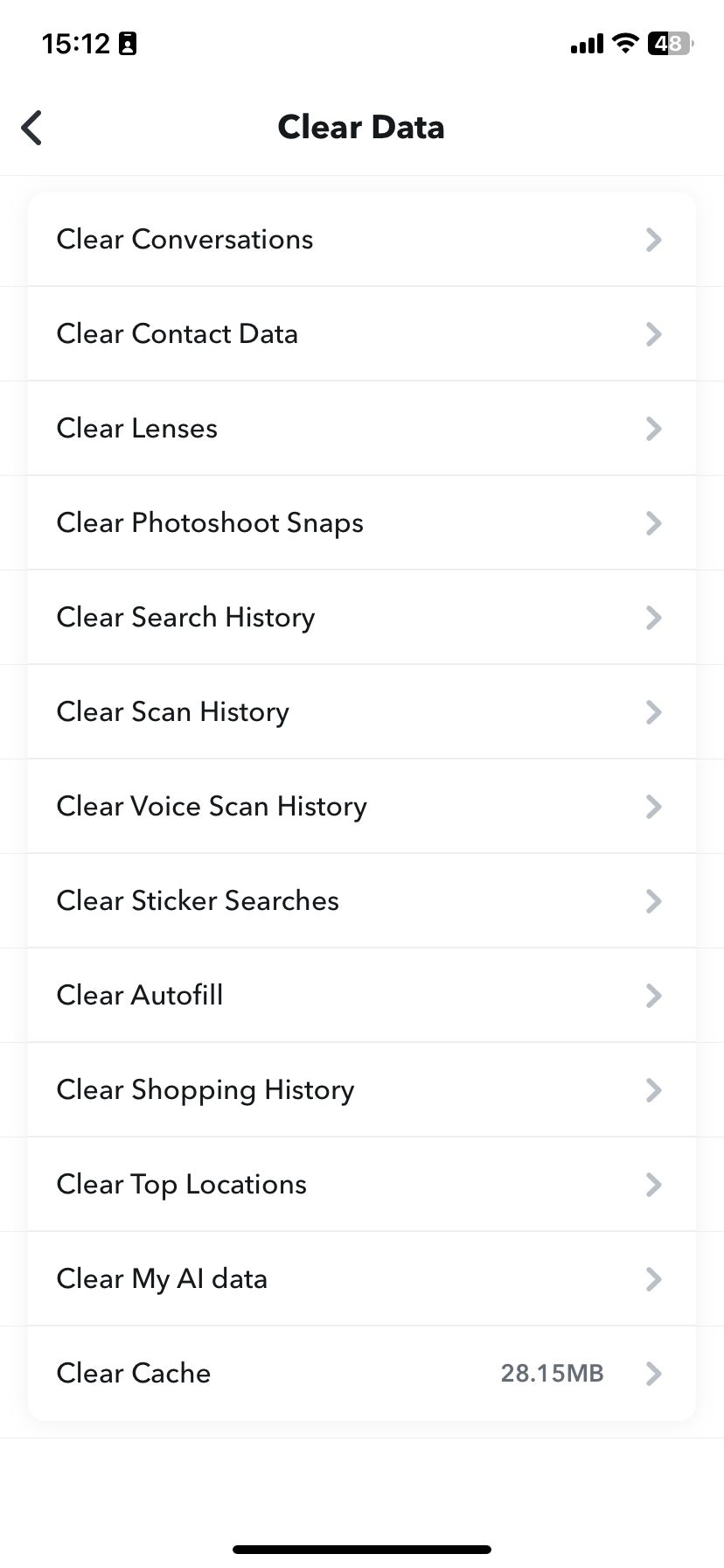Tap Clear Photoshoot Snaps row
The width and height of the screenshot is (724, 1568).
click(210, 523)
